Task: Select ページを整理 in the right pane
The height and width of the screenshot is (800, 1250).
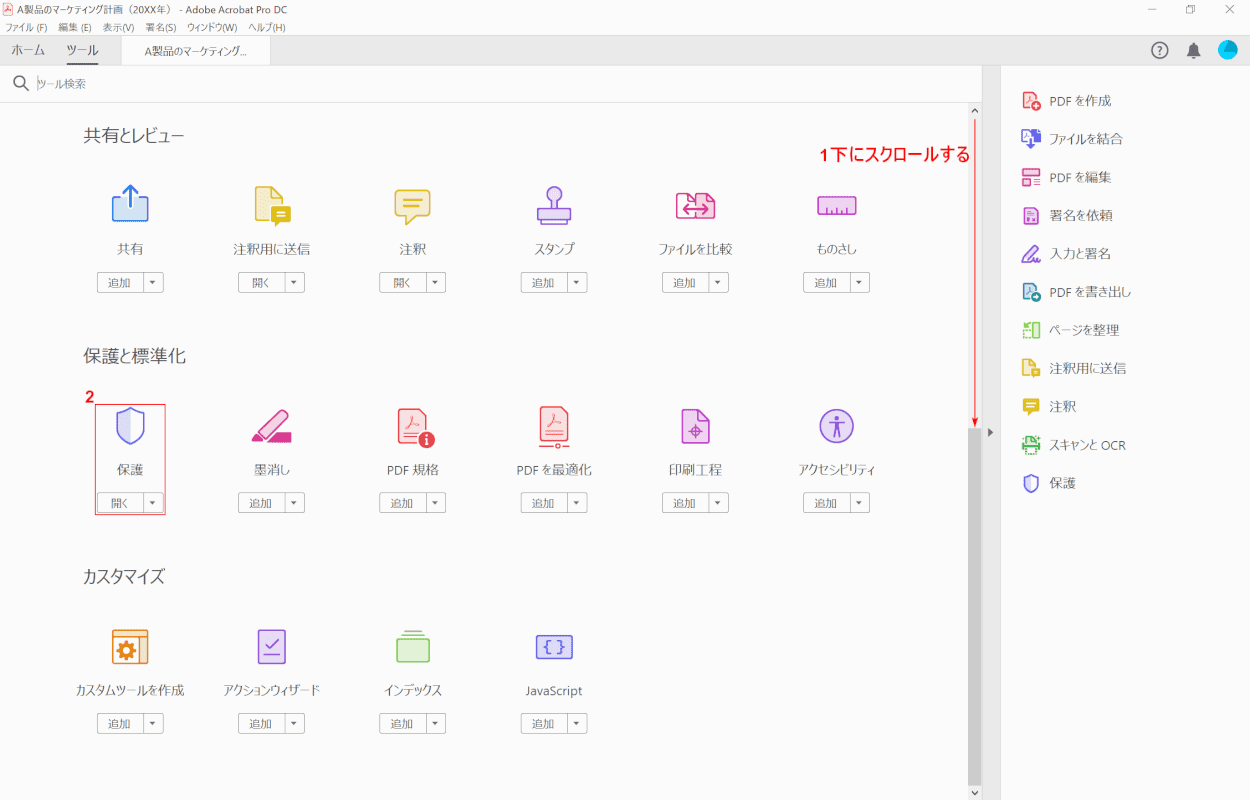Action: [x=1070, y=330]
